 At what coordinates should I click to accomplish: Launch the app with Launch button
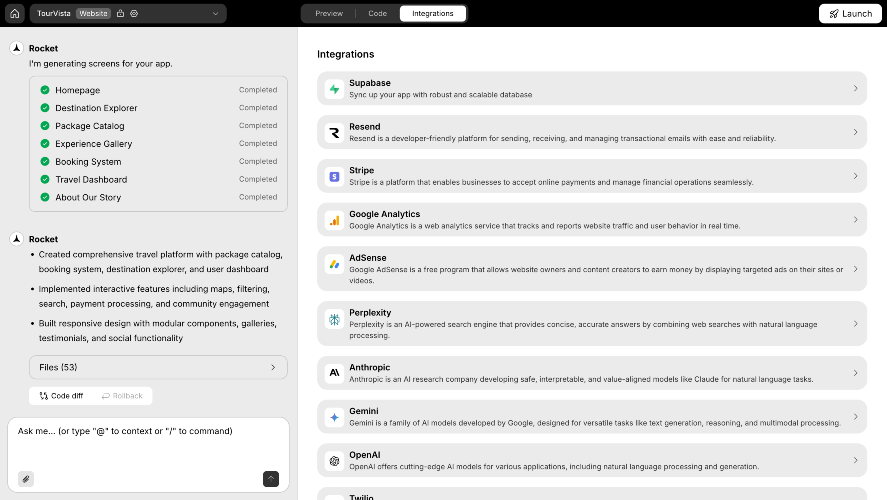pos(850,14)
